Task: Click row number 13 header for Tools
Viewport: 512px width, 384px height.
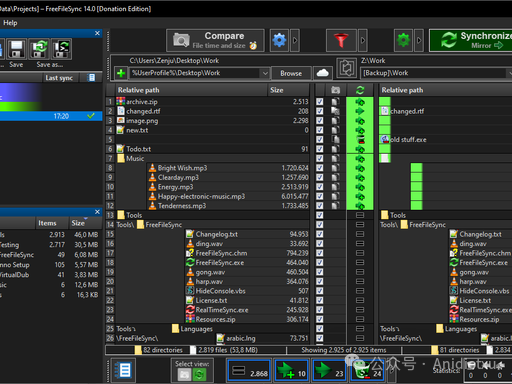Action: (110, 215)
